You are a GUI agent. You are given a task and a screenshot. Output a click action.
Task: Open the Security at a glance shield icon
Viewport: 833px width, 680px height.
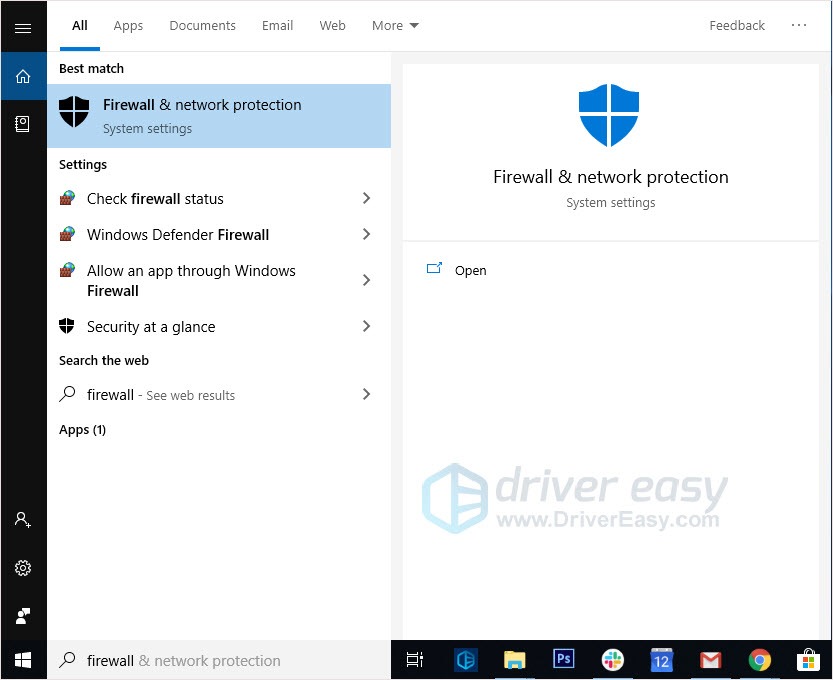66,326
